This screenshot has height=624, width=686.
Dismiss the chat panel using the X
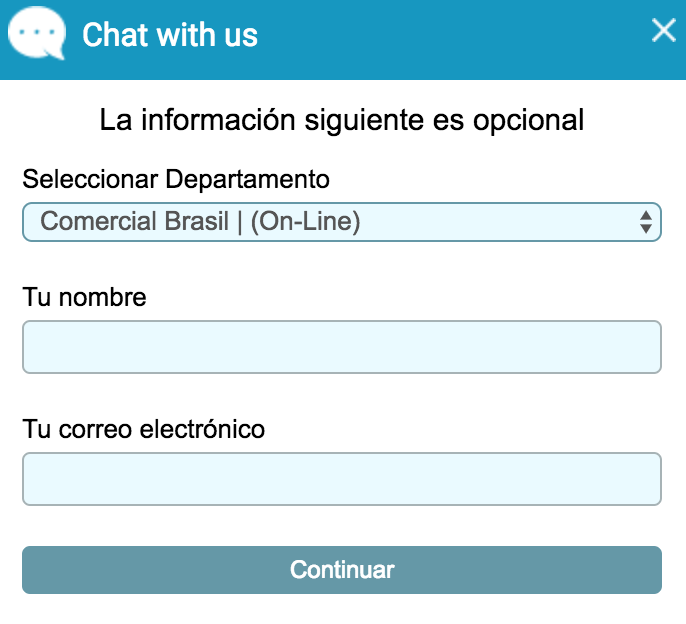click(x=663, y=30)
